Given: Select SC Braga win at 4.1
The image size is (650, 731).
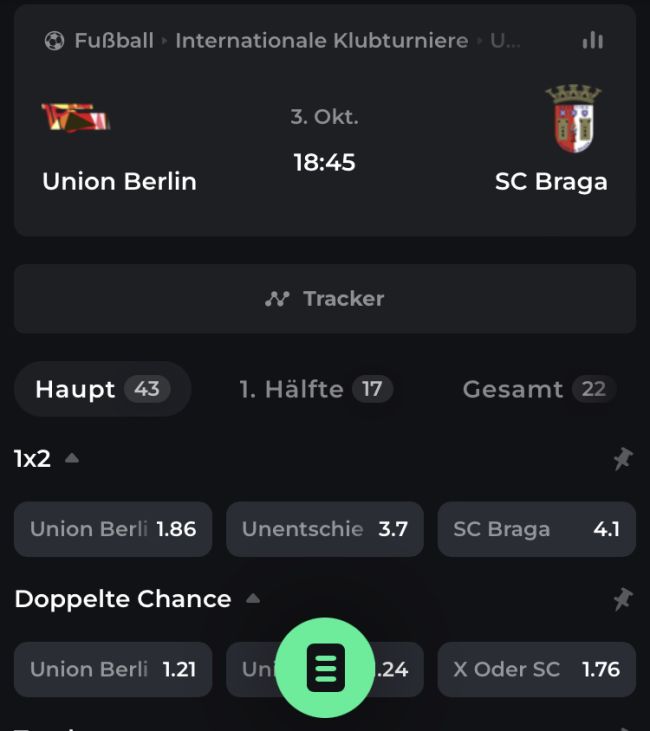Looking at the screenshot, I should pyautogui.click(x=536, y=529).
